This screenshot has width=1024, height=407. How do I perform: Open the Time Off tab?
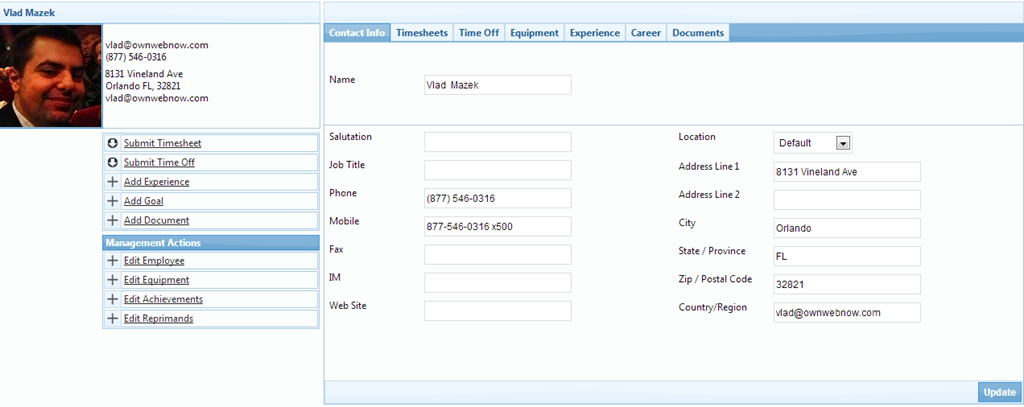click(479, 33)
